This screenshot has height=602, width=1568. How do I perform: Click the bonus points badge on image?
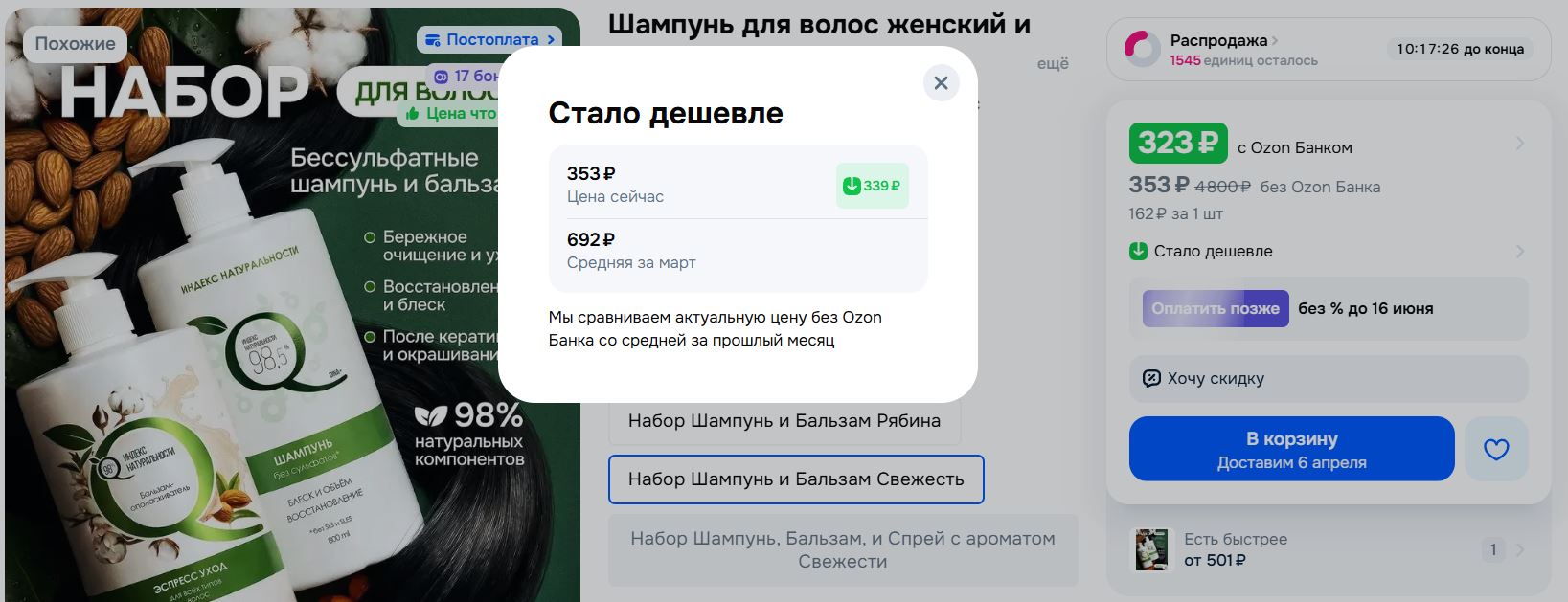pyautogui.click(x=464, y=76)
